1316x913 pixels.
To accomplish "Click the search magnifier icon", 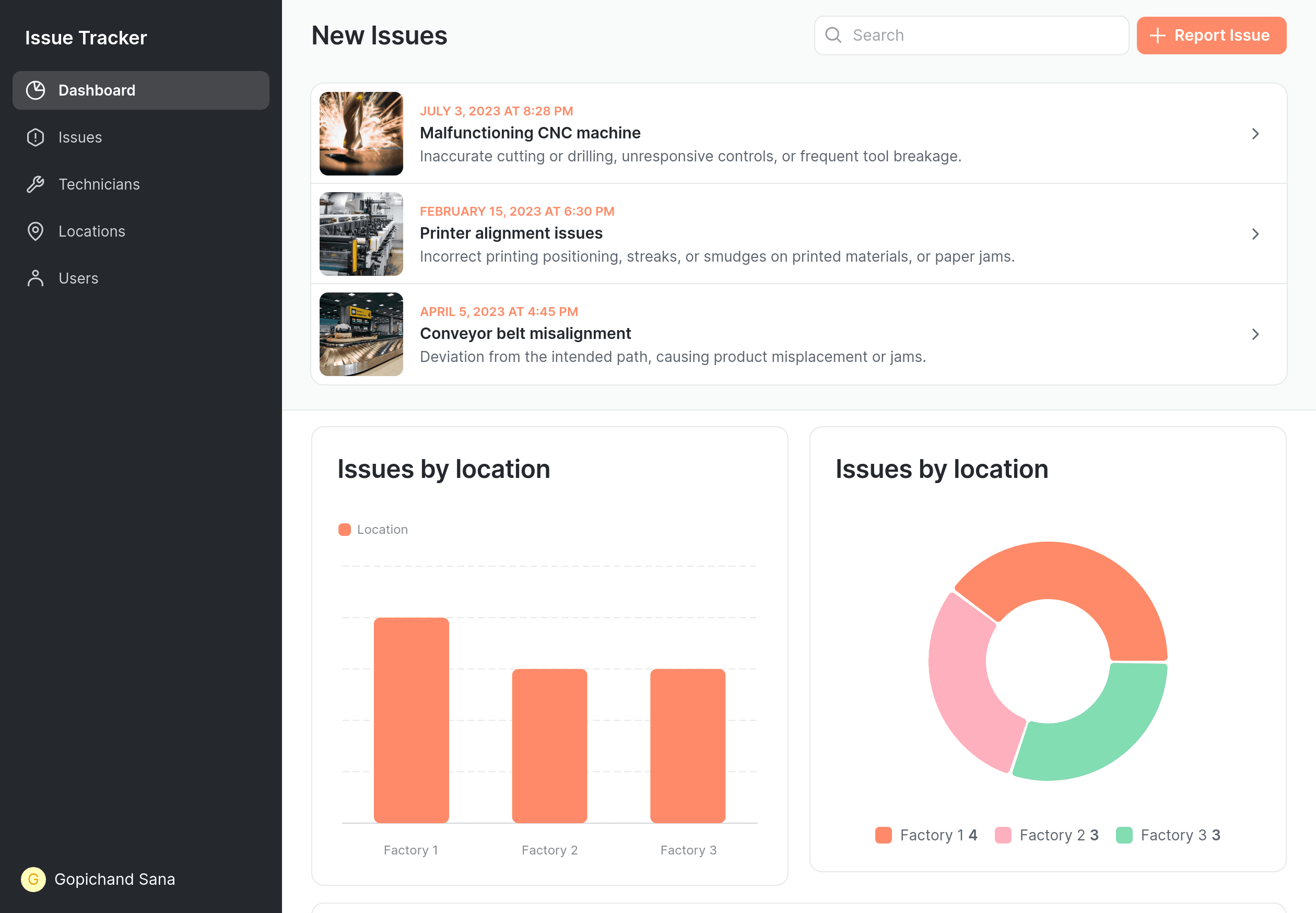I will click(x=833, y=36).
